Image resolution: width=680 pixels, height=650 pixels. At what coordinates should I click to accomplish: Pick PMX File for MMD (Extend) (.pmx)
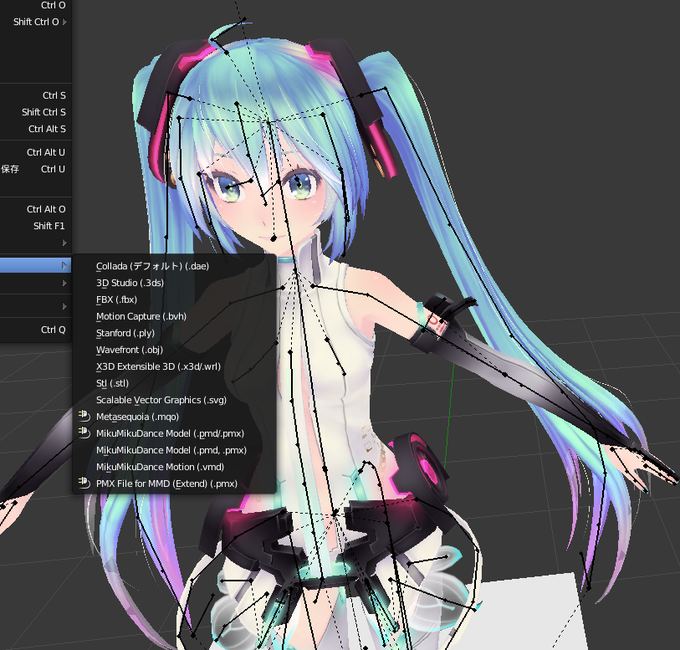click(175, 483)
